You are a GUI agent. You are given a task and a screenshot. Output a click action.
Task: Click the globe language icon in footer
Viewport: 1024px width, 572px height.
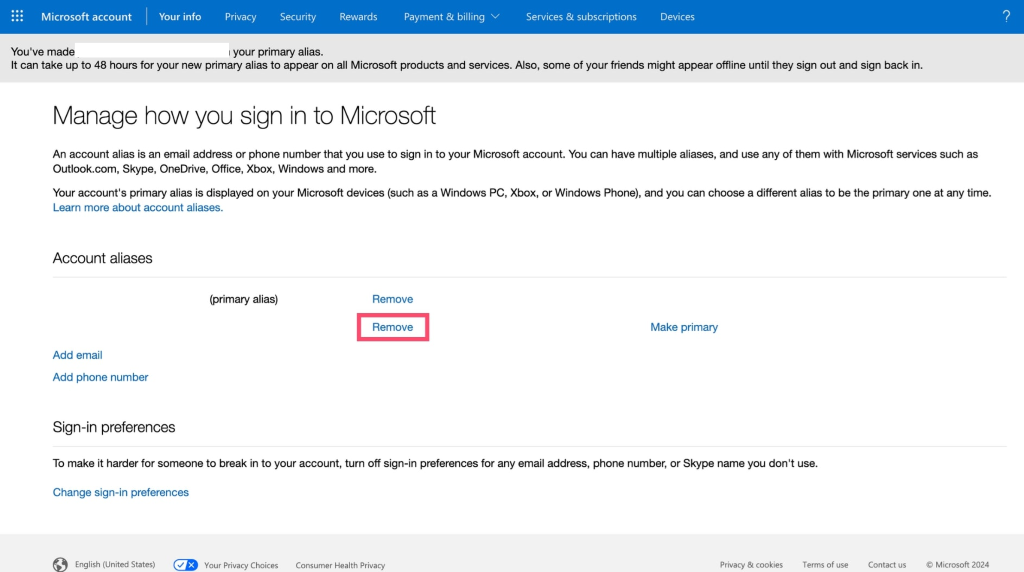coord(60,564)
